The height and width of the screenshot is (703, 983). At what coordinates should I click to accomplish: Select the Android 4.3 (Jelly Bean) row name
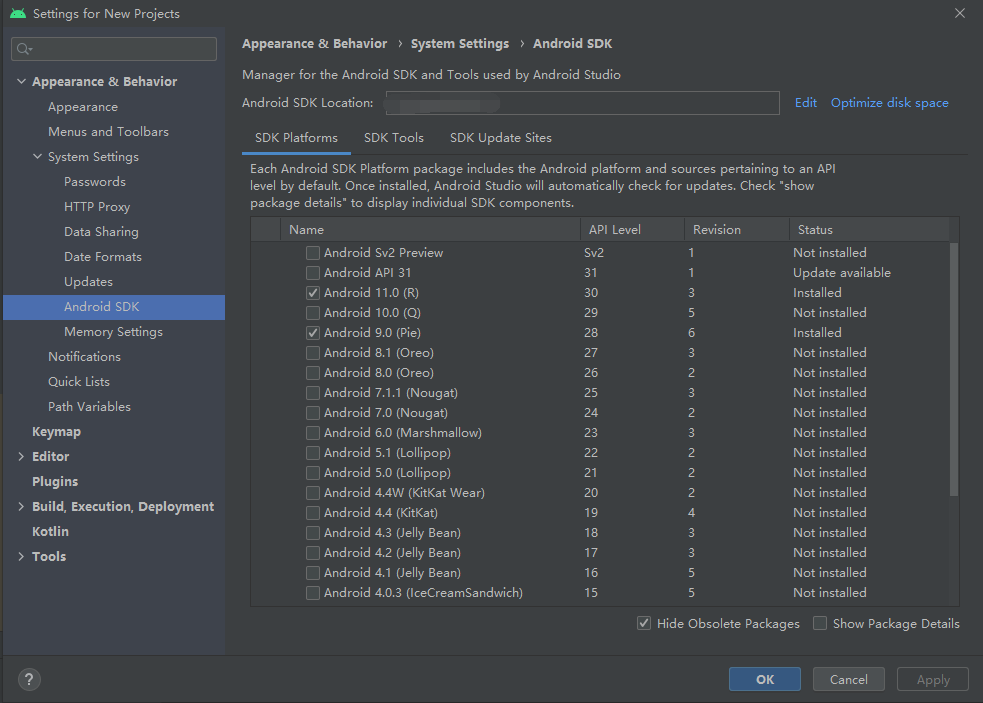392,533
